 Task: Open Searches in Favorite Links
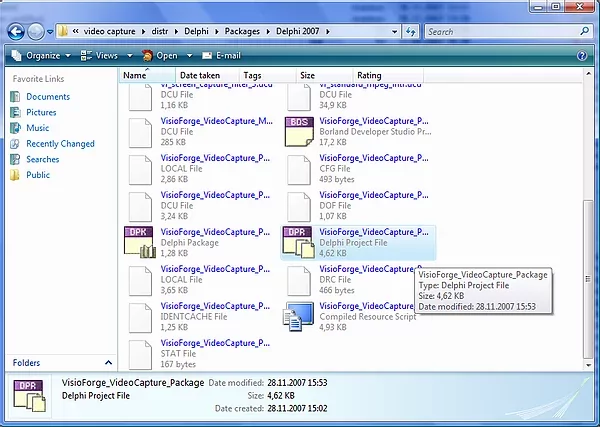pyautogui.click(x=42, y=159)
